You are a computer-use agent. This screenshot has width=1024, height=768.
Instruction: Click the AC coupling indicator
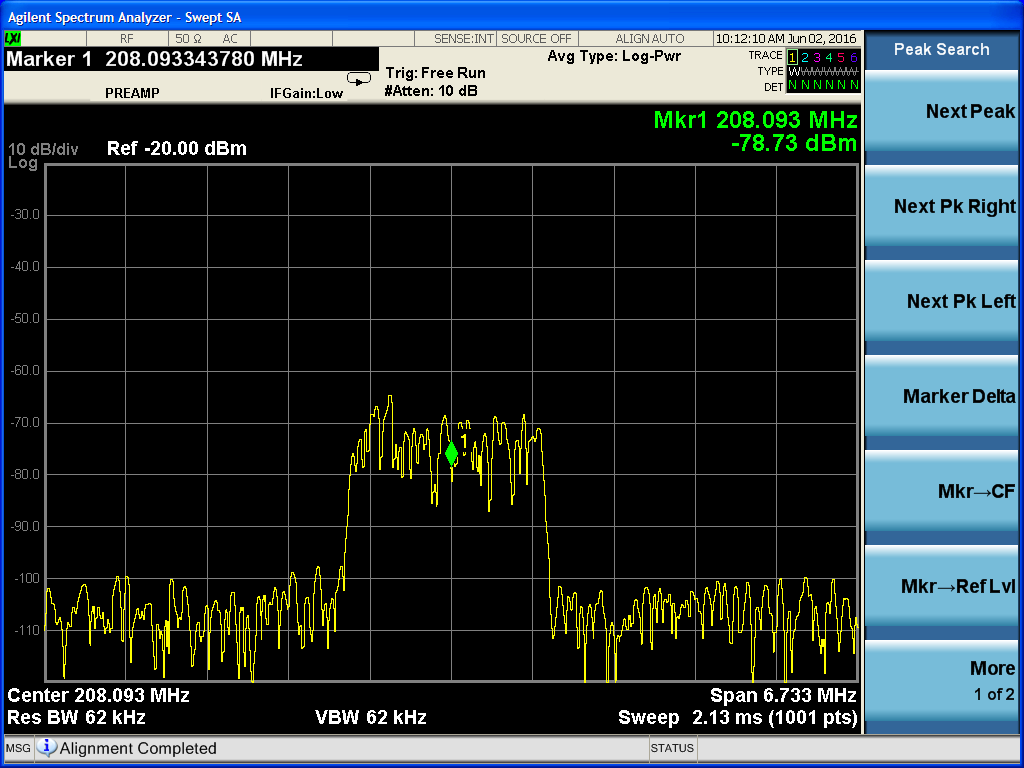tap(230, 39)
